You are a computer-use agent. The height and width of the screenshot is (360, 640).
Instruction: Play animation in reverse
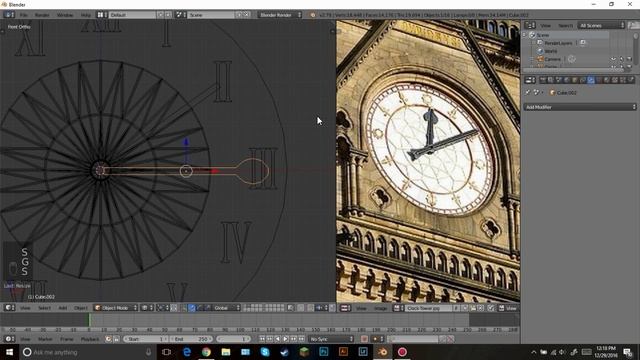(278, 339)
